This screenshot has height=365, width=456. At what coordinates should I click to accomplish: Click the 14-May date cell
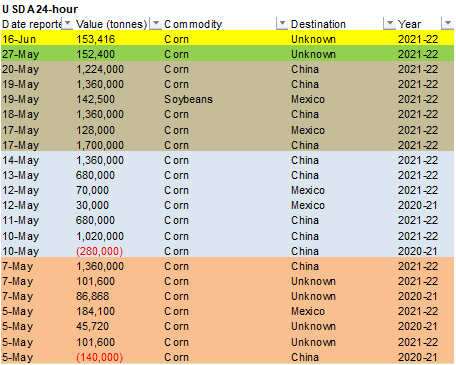pos(21,160)
